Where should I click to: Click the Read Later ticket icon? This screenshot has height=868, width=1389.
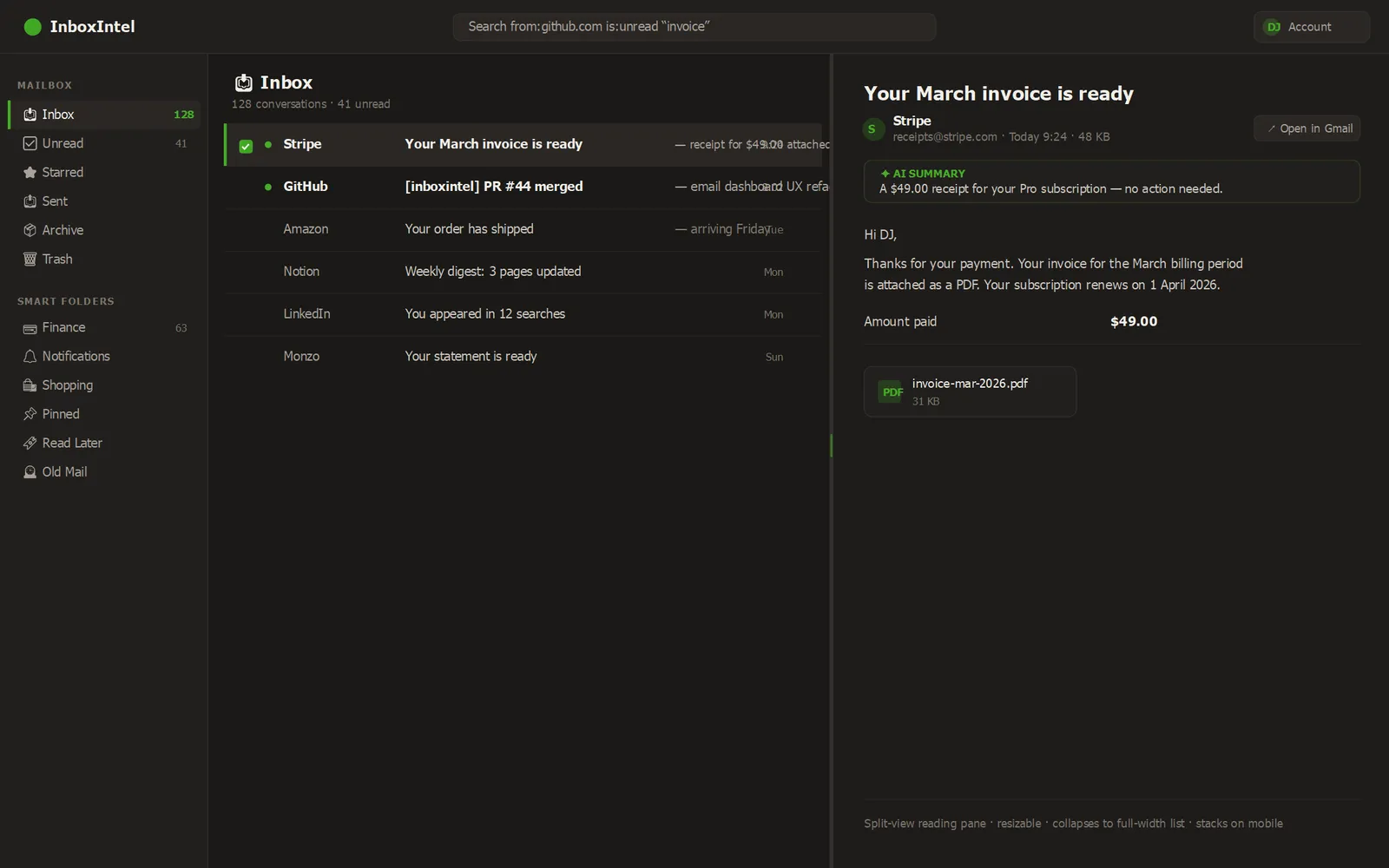[30, 444]
